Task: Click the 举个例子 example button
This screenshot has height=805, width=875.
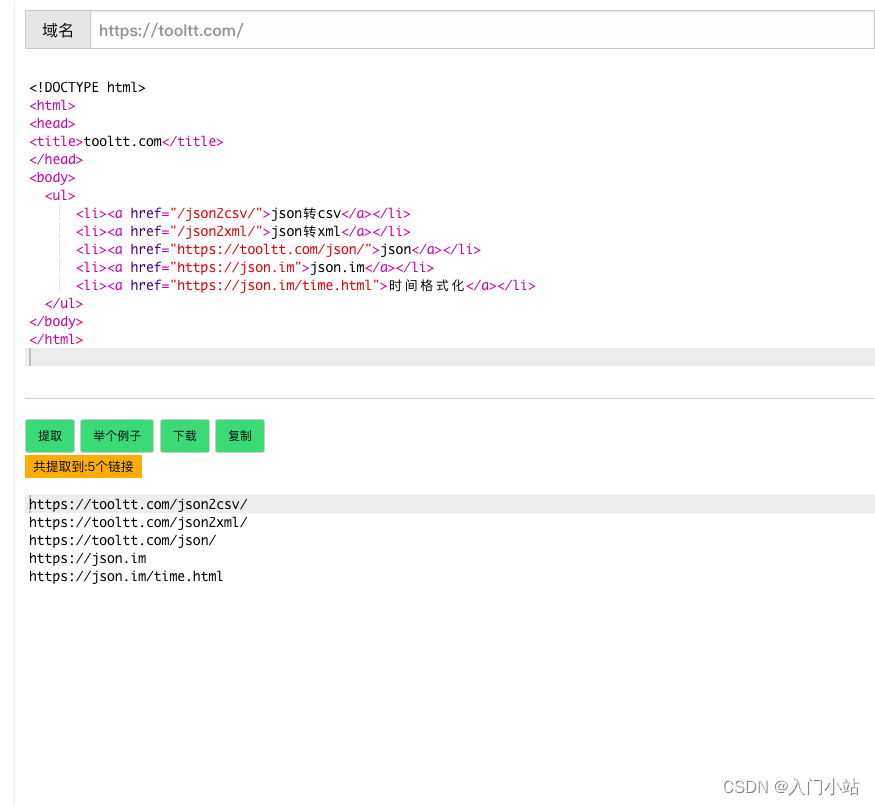Action: [x=117, y=436]
